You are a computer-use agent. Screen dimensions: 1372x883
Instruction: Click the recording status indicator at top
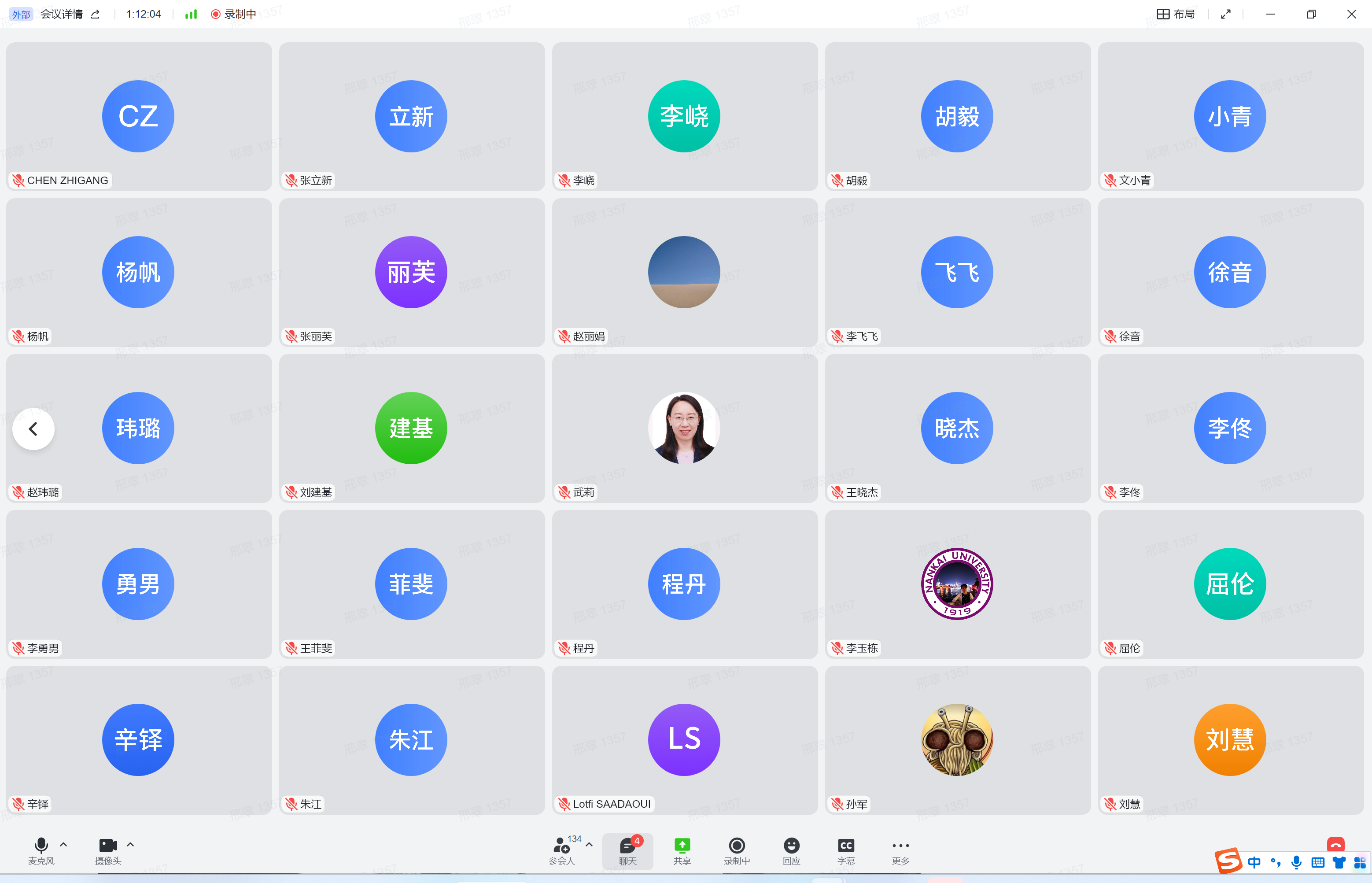(x=233, y=15)
